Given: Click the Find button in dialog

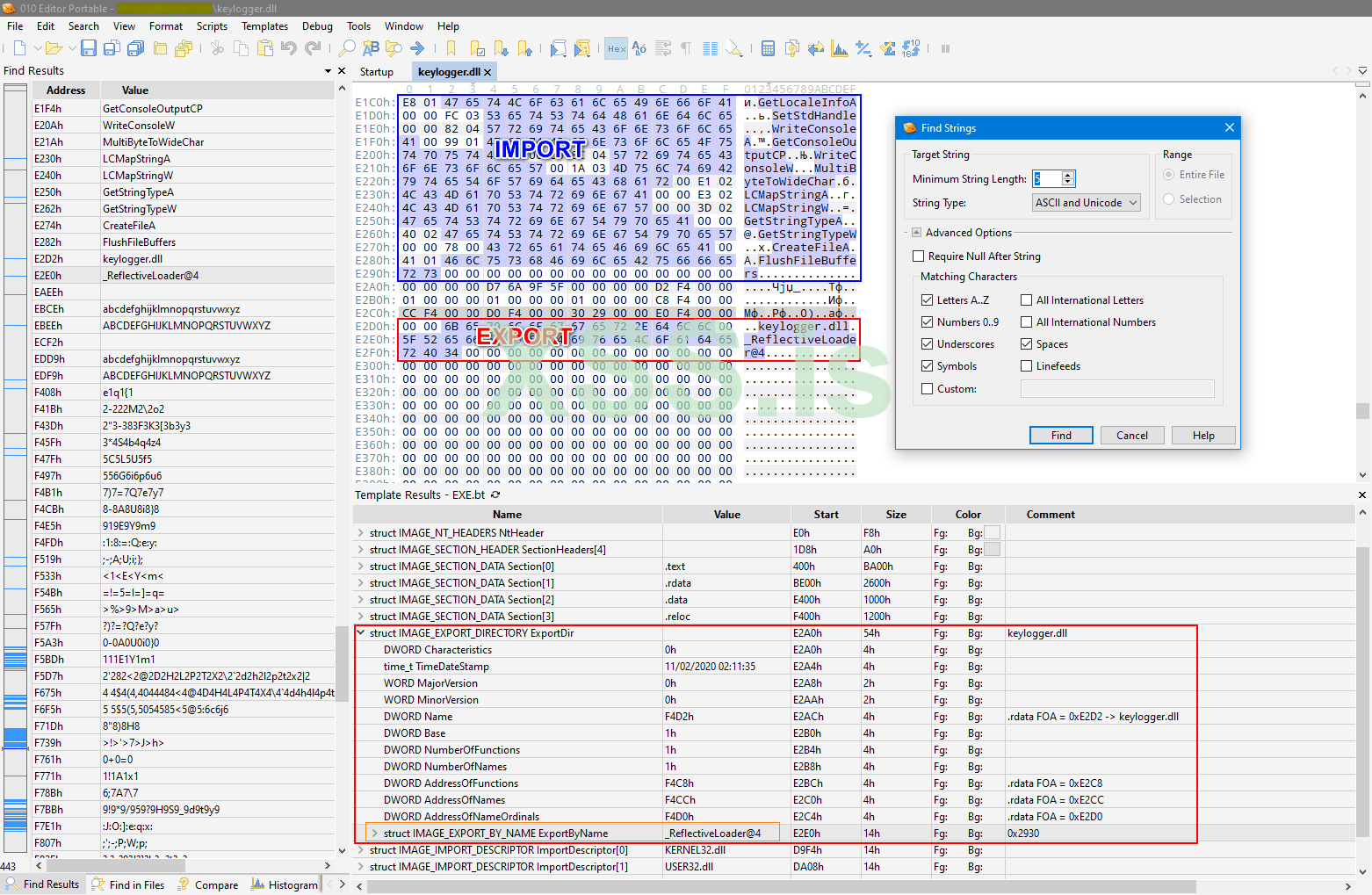Looking at the screenshot, I should point(1061,436).
